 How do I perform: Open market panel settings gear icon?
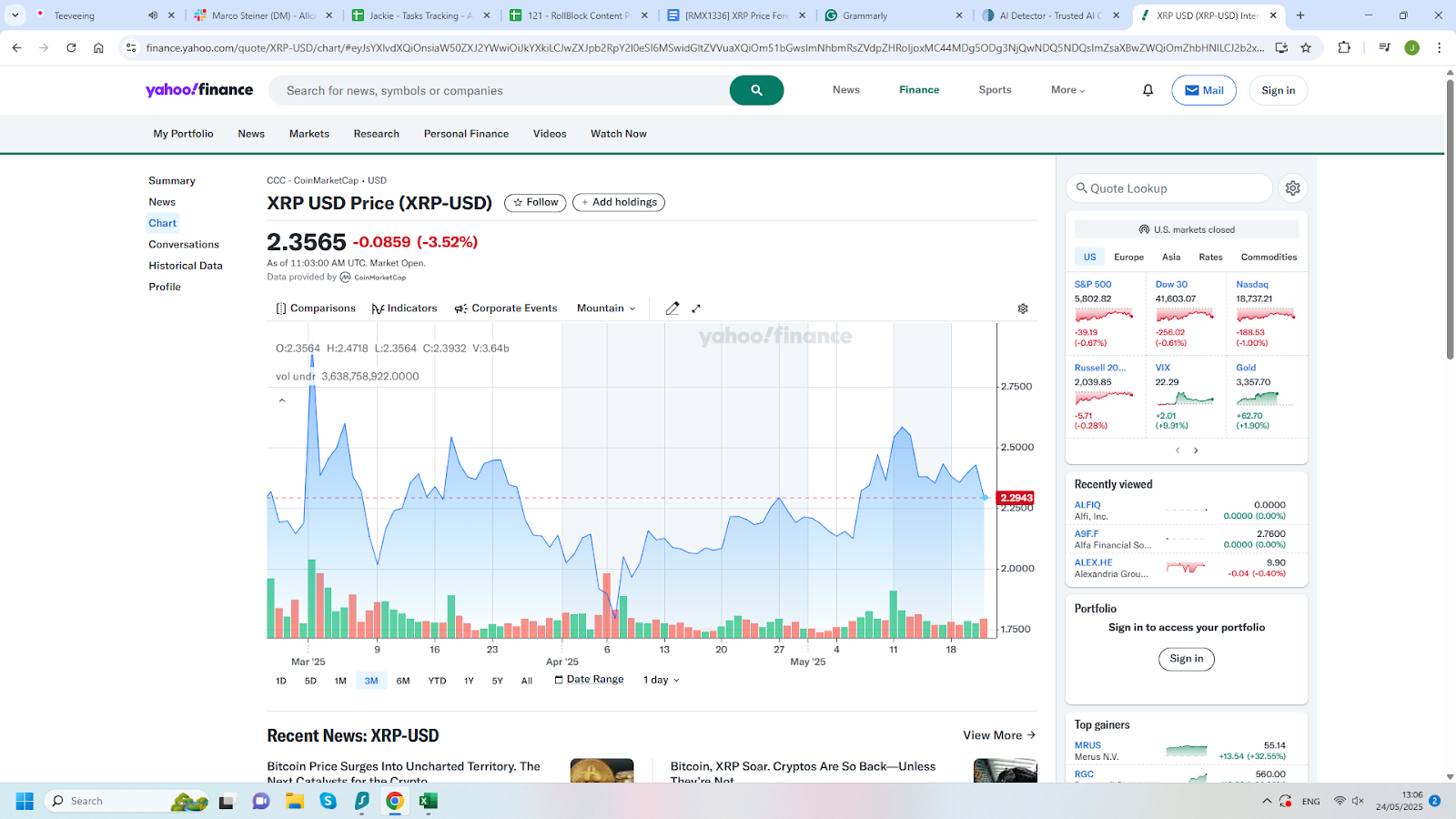coord(1293,188)
